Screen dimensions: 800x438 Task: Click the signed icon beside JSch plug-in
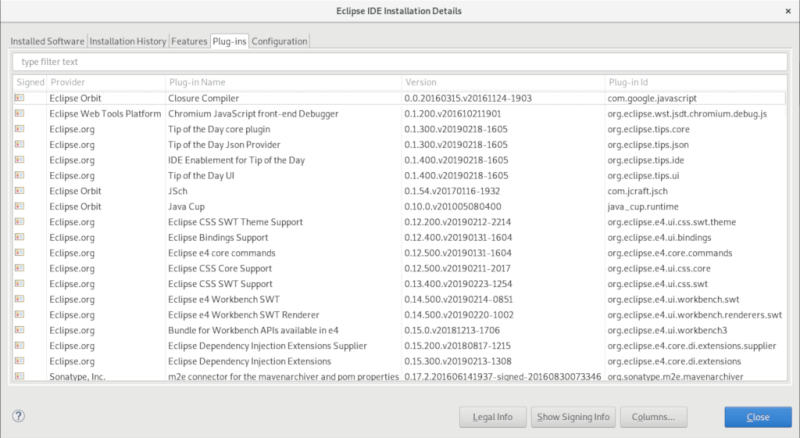click(x=19, y=190)
